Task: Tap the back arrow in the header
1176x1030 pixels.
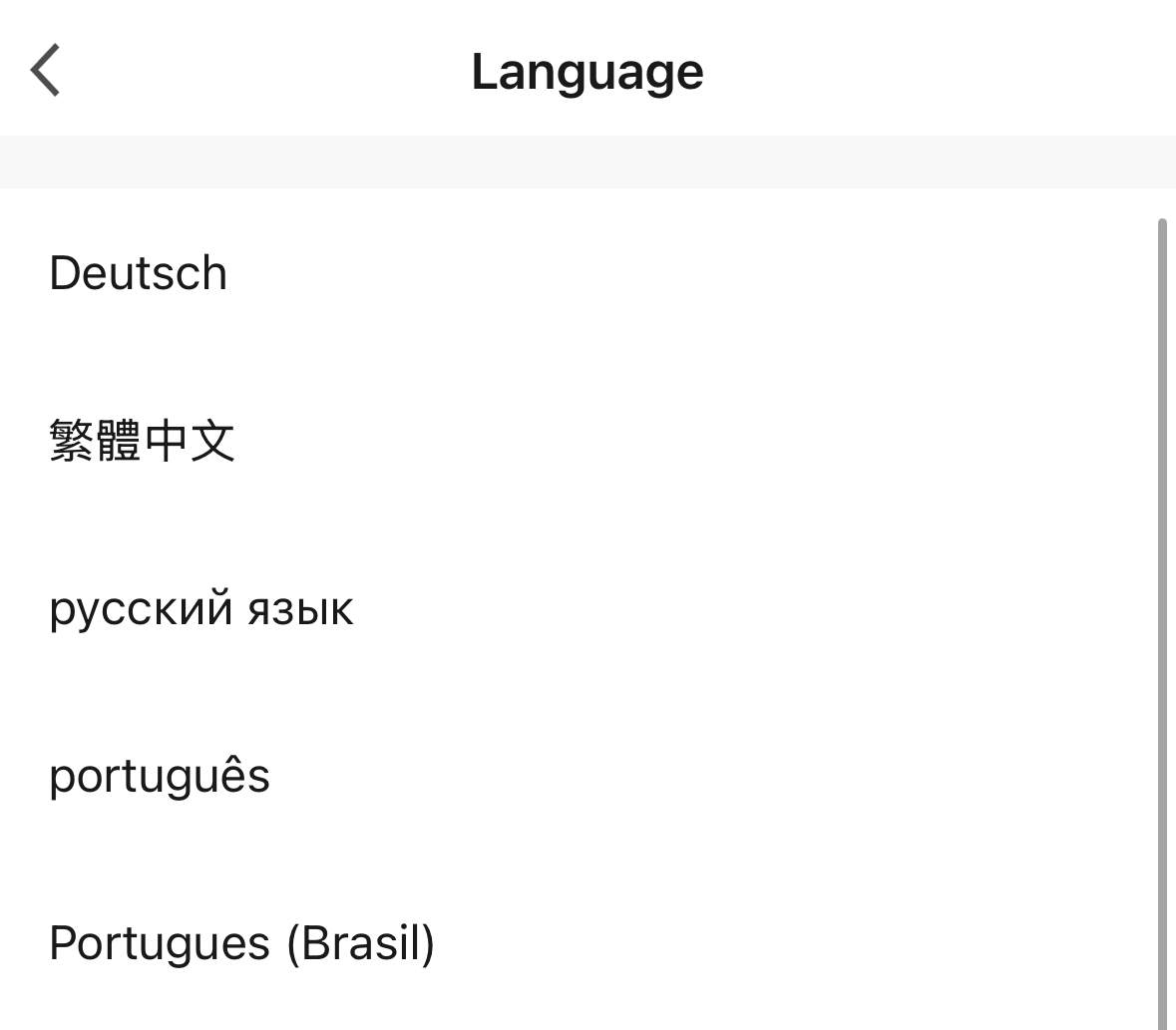Action: point(46,70)
